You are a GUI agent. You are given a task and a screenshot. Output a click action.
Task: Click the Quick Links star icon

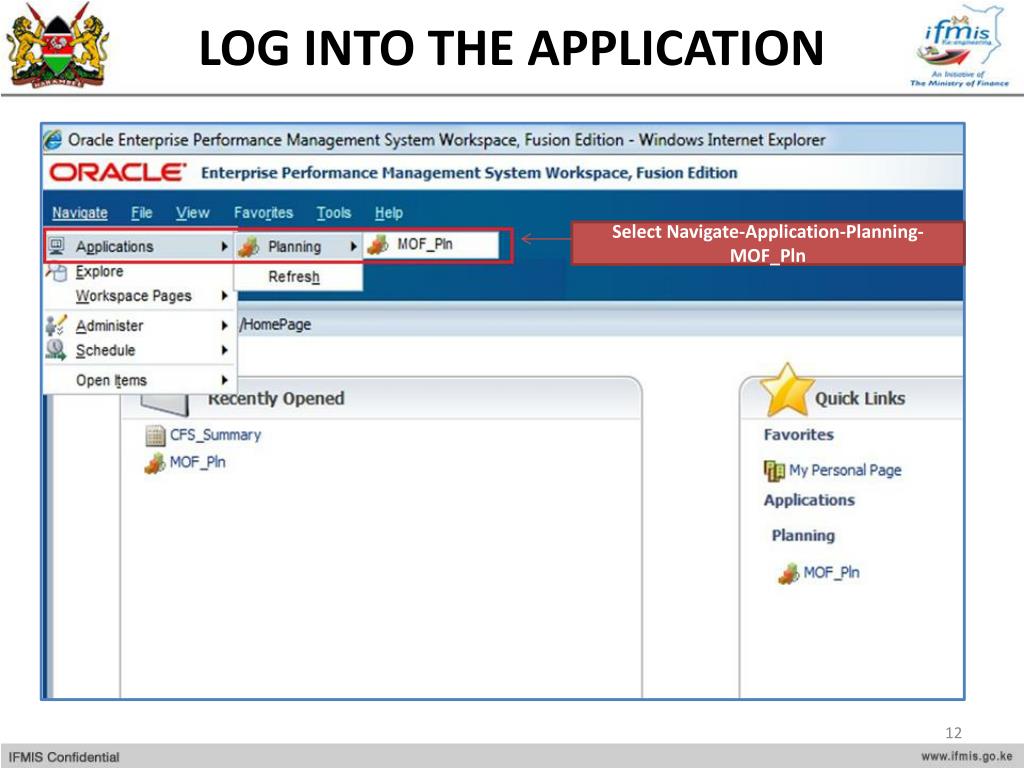point(787,391)
